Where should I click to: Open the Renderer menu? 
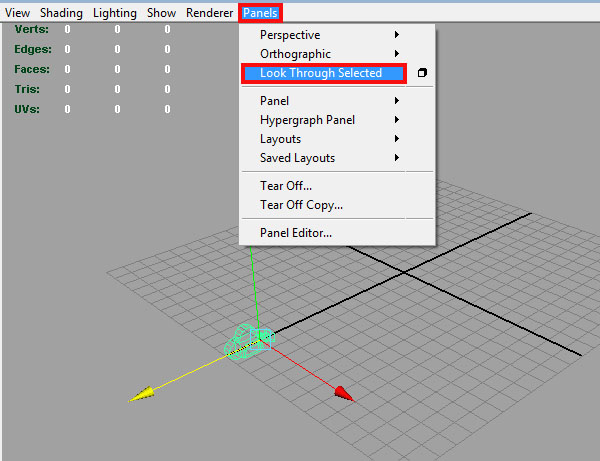209,13
